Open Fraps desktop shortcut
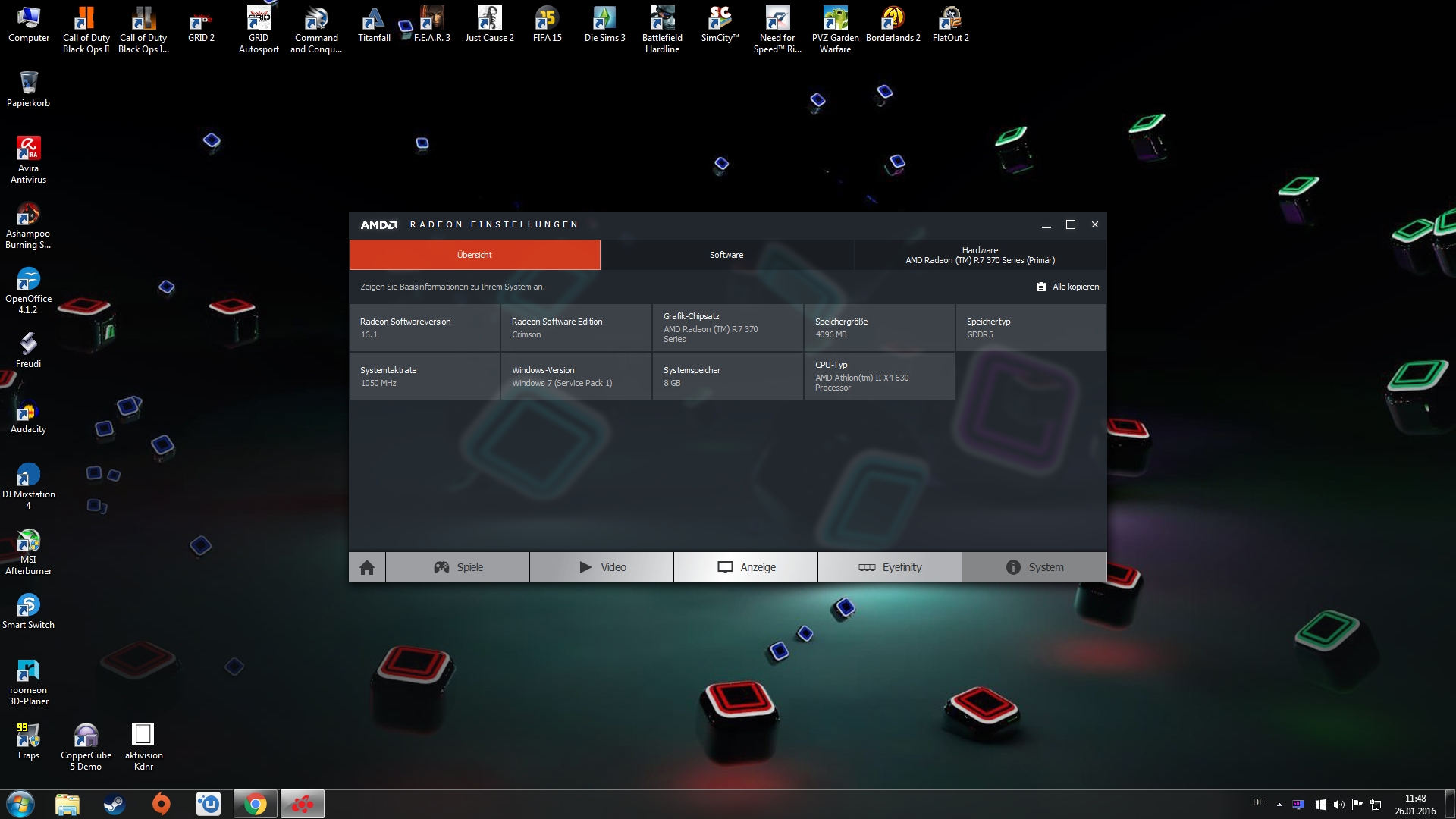The height and width of the screenshot is (819, 1456). pyautogui.click(x=28, y=736)
